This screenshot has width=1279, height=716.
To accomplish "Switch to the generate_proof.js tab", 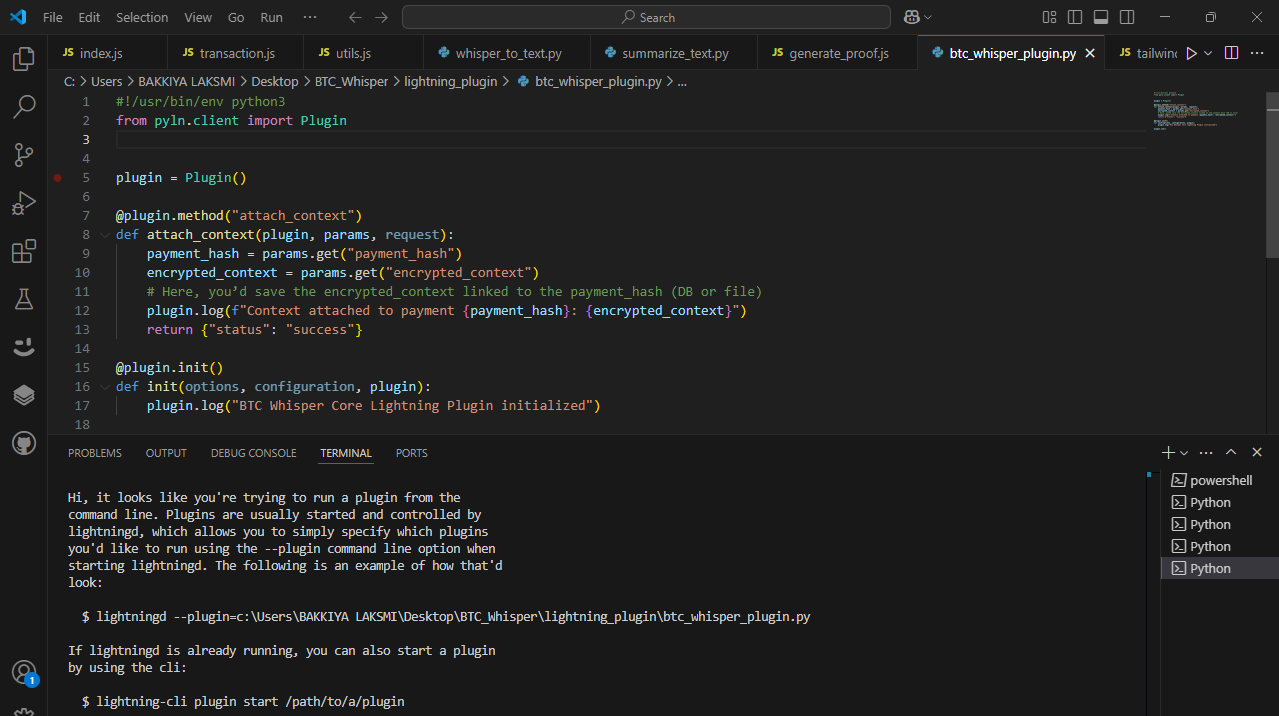I will [x=838, y=53].
